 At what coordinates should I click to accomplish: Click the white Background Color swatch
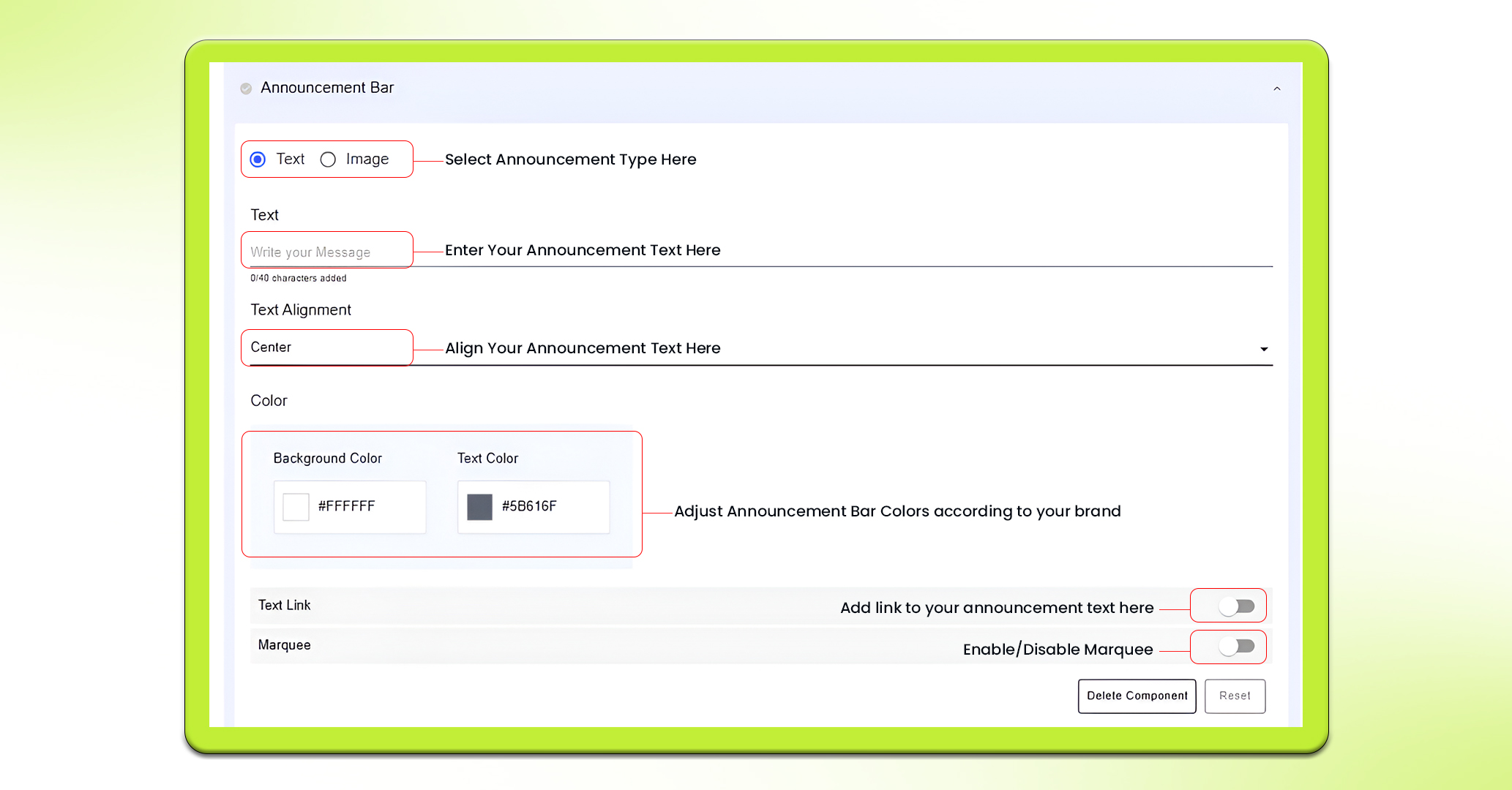(296, 506)
